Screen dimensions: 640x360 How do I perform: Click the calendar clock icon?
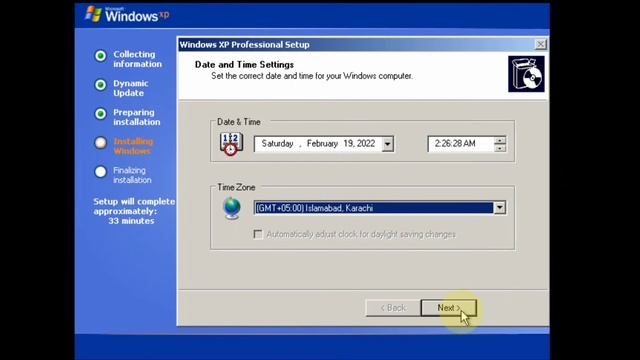(231, 144)
